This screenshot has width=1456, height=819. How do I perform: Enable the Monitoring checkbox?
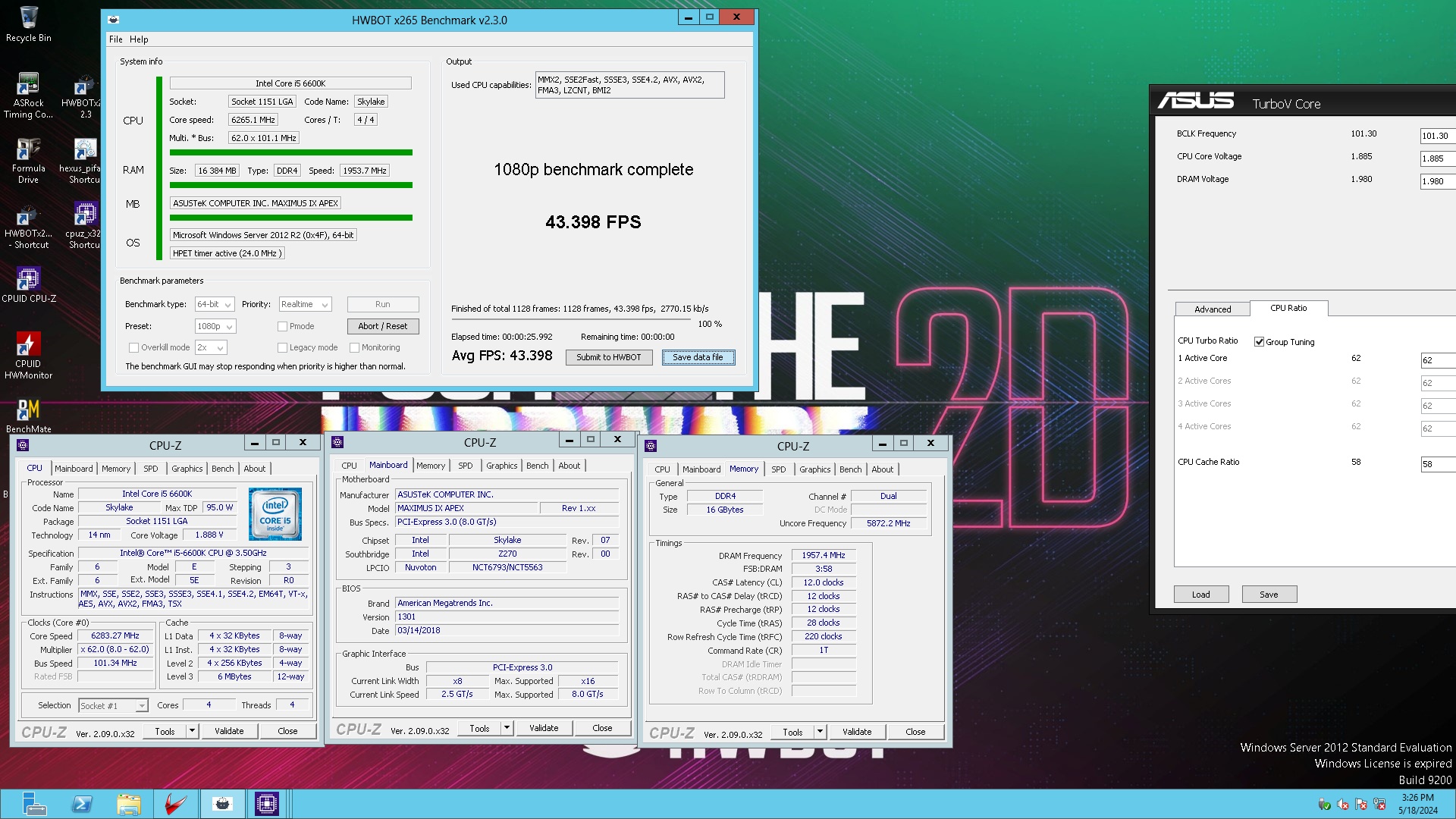coord(354,347)
